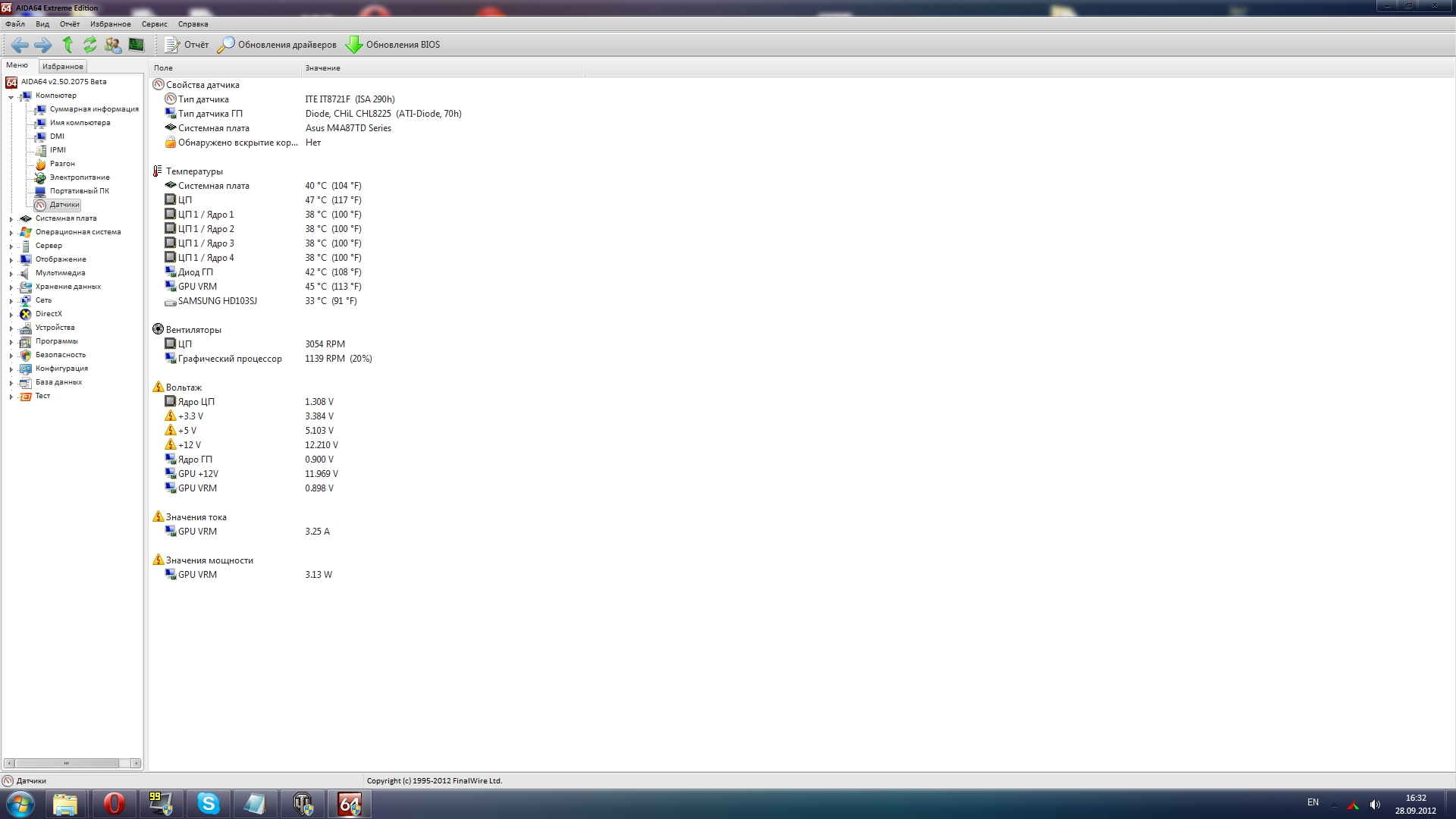Screen dimensions: 1456x819
Task: Open Skype from the taskbar
Action: tap(208, 803)
